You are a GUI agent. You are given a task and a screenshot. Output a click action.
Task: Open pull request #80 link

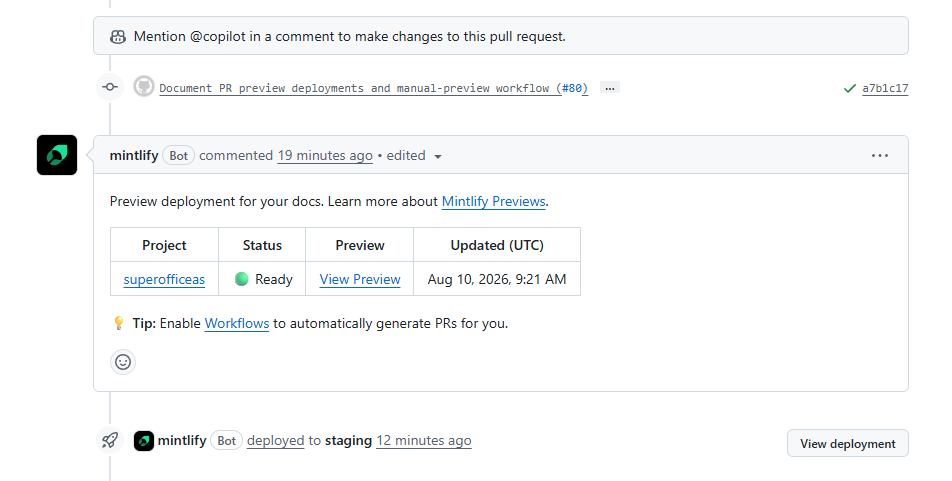(573, 89)
